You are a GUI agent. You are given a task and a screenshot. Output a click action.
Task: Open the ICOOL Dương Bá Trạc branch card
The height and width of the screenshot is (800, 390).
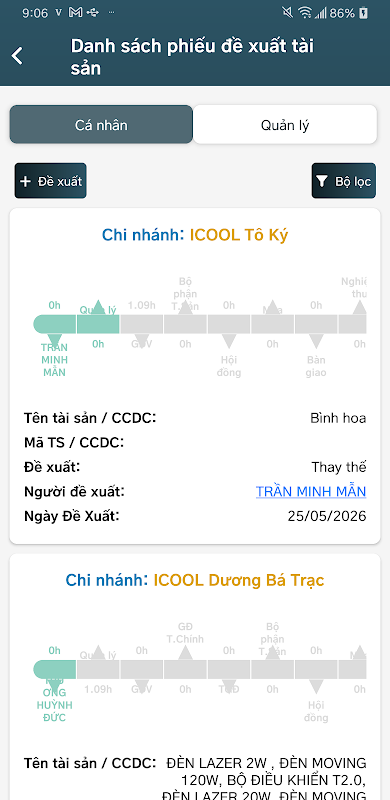[x=195, y=580]
